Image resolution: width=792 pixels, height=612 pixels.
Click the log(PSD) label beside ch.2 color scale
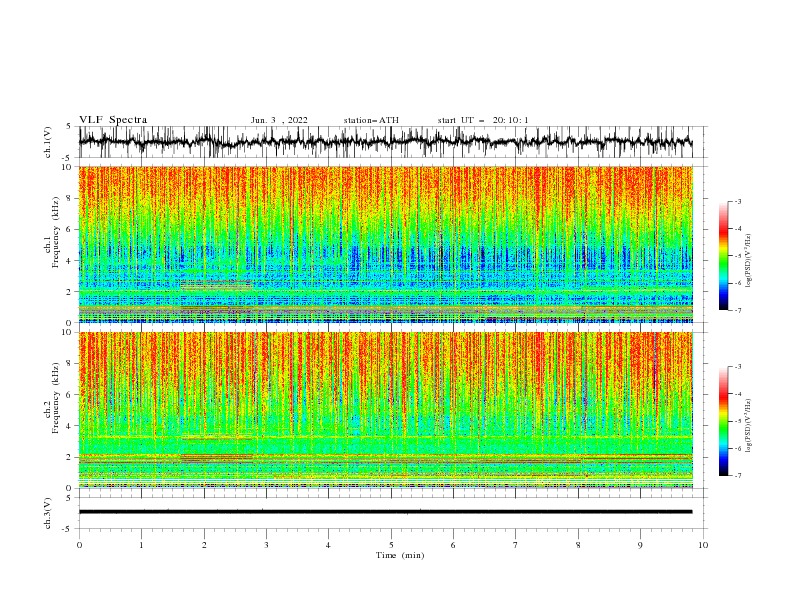[749, 426]
